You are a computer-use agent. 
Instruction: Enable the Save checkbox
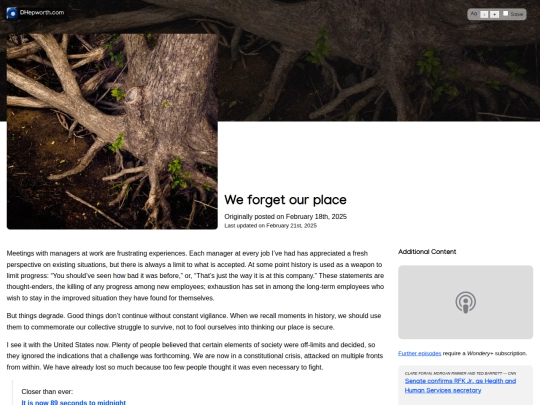pos(505,13)
